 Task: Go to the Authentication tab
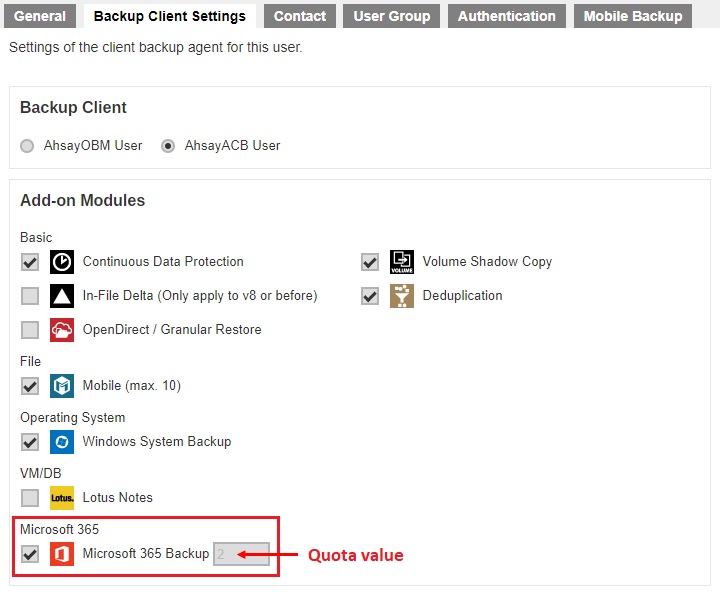point(507,16)
